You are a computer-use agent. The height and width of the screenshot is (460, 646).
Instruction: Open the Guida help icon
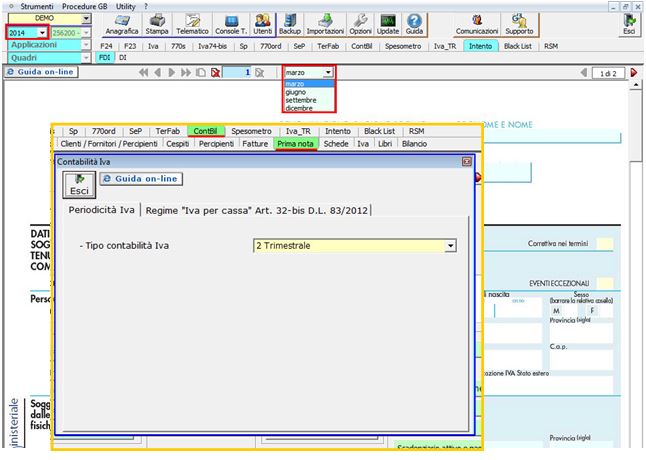pyautogui.click(x=414, y=24)
